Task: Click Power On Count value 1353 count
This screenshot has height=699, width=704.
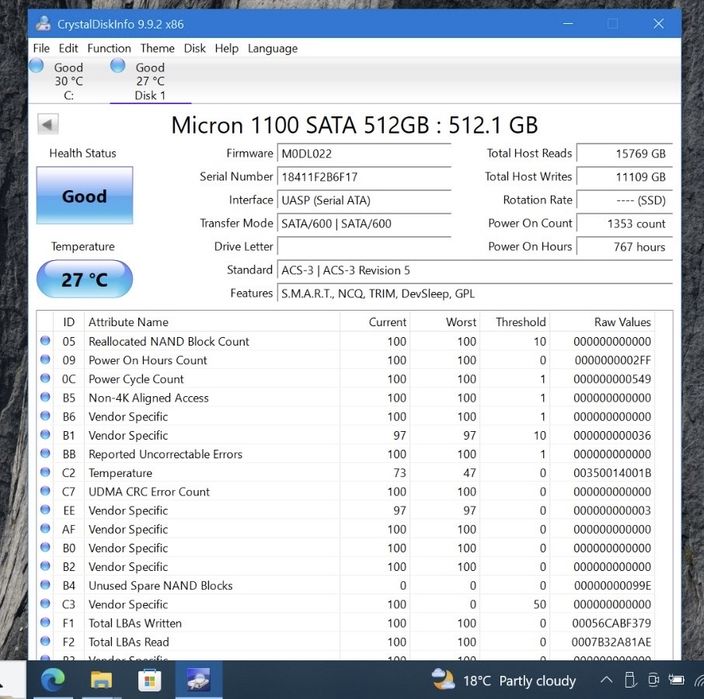Action: [x=624, y=224]
